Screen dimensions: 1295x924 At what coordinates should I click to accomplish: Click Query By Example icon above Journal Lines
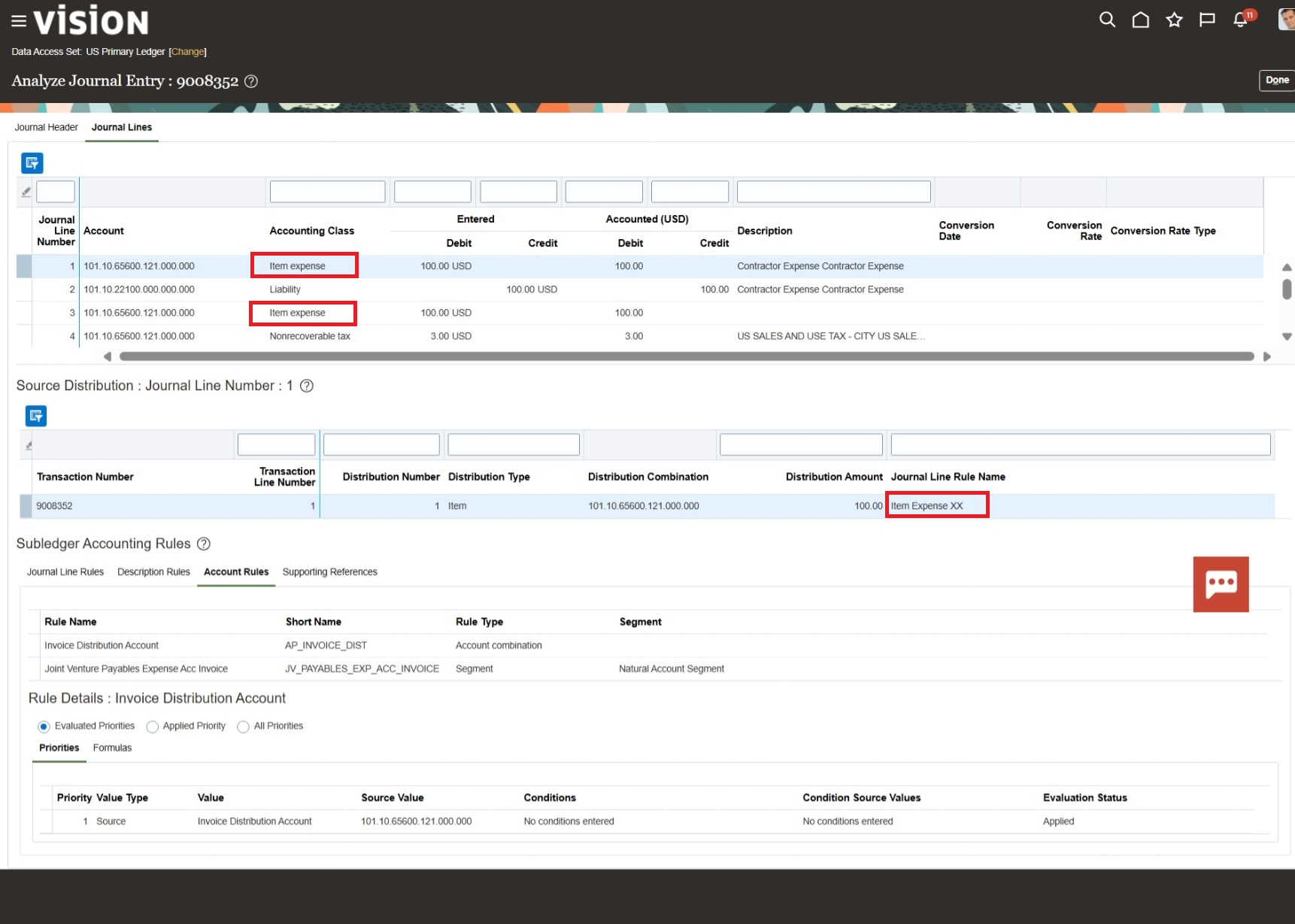(32, 163)
